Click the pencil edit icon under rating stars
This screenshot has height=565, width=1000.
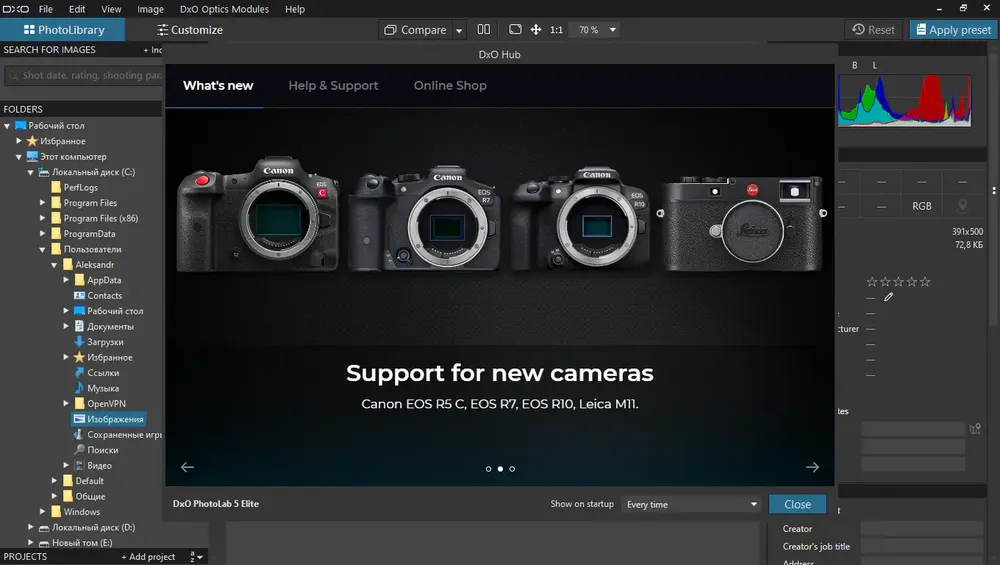[x=888, y=297]
